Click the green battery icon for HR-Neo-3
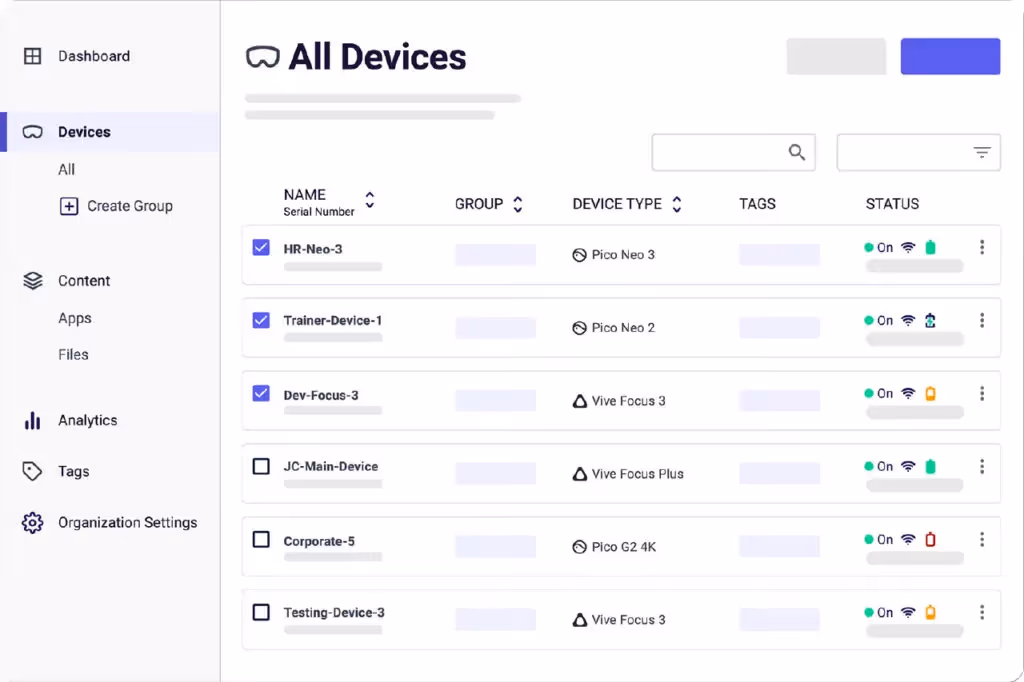1024x682 pixels. pos(931,248)
